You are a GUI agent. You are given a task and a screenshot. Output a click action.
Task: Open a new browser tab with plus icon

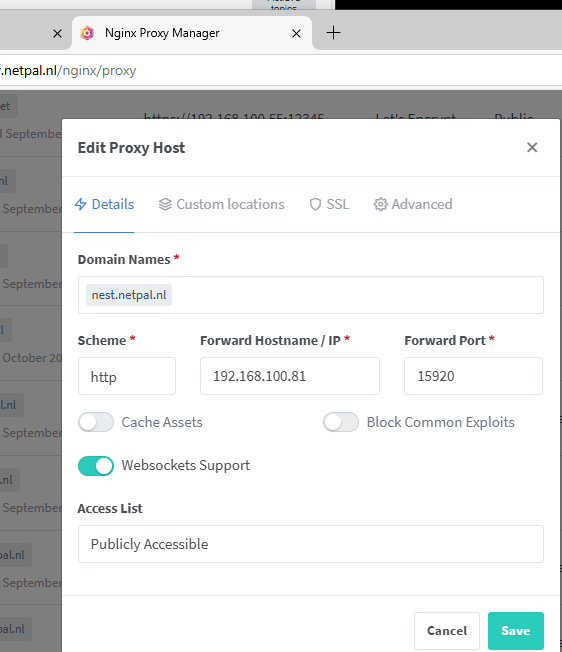coord(333,32)
